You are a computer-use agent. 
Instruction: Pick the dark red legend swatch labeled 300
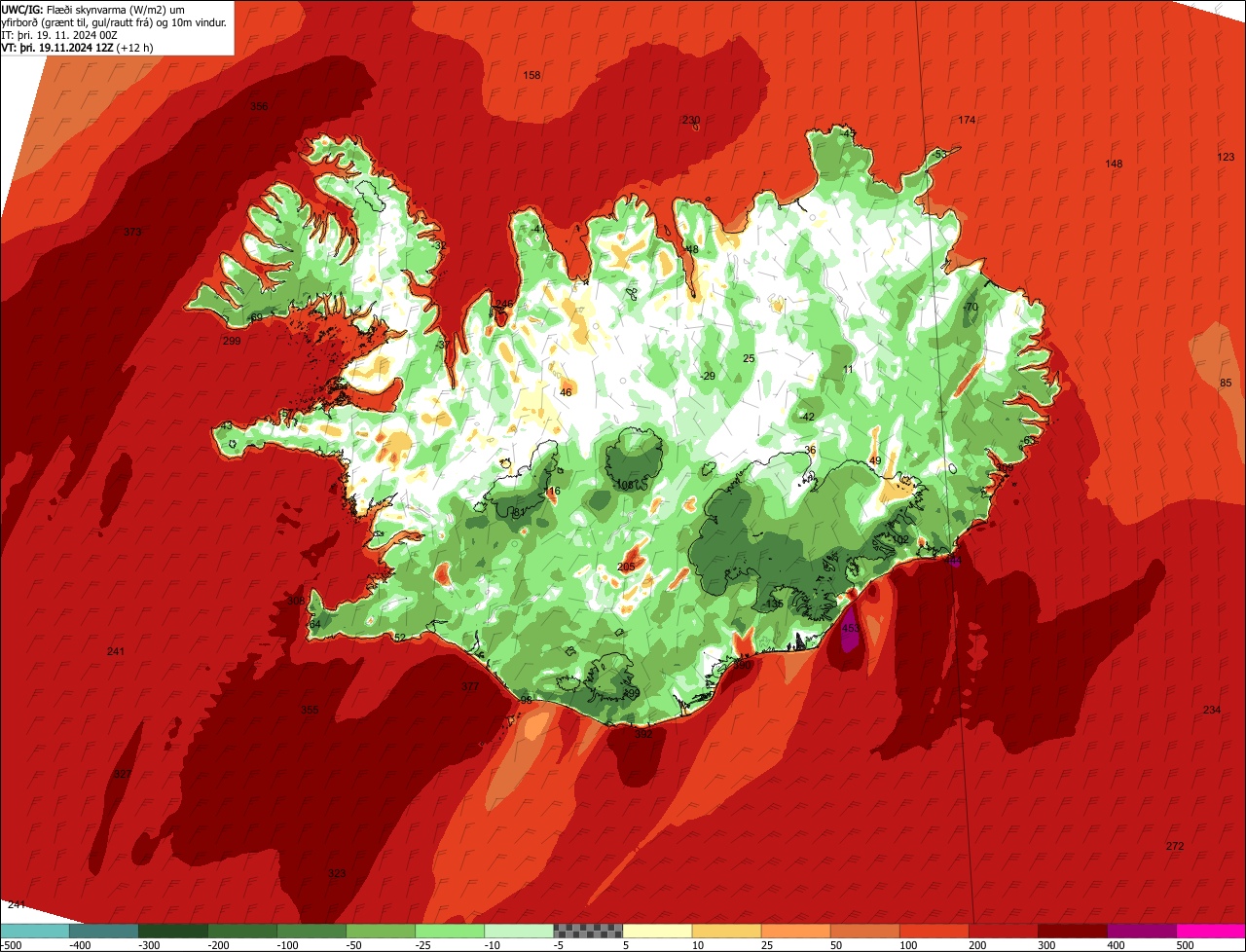point(1073,931)
